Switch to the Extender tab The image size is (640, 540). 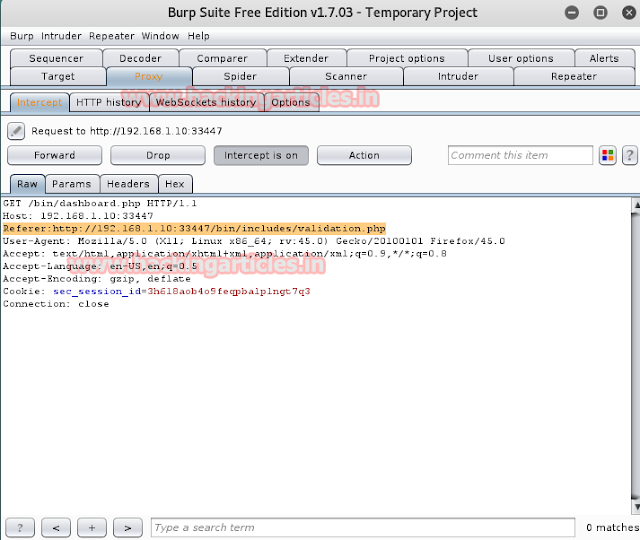(306, 58)
